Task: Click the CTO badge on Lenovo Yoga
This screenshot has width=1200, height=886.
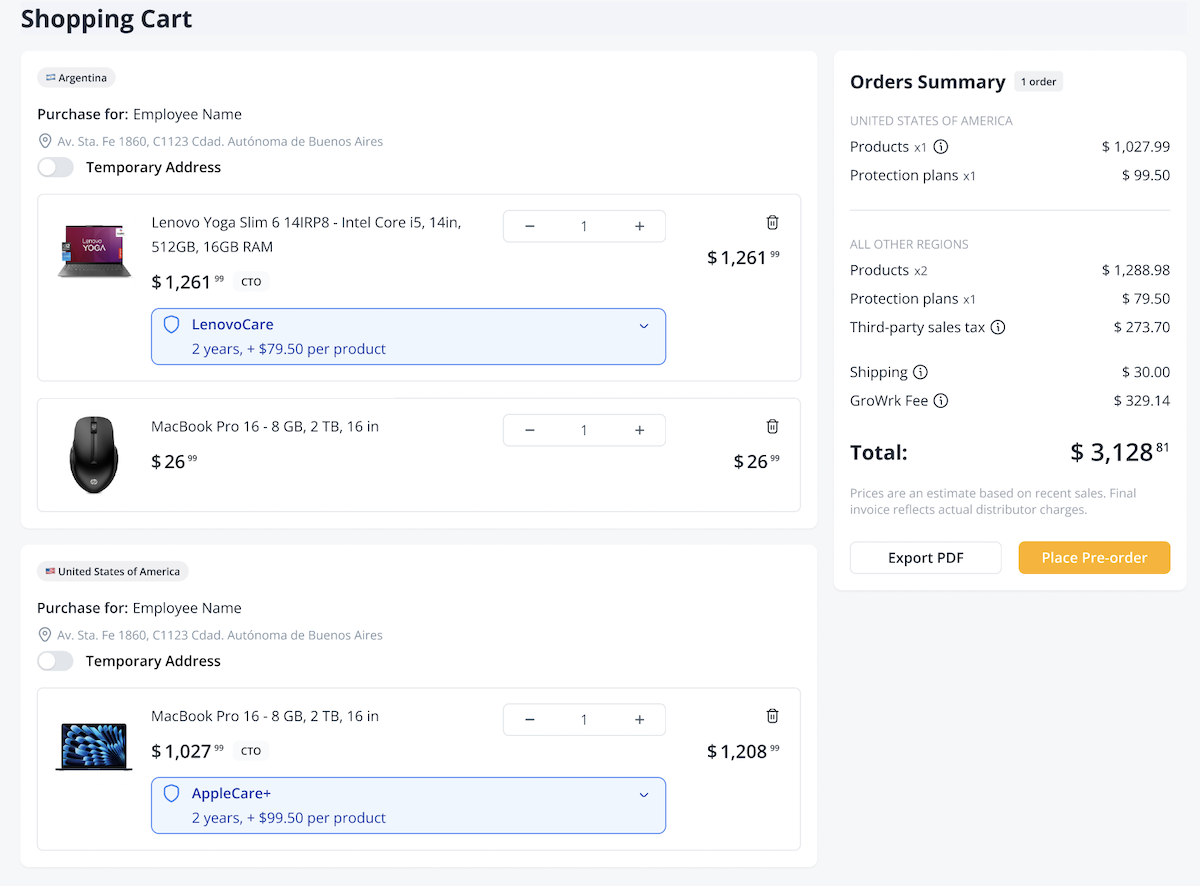Action: 251,282
